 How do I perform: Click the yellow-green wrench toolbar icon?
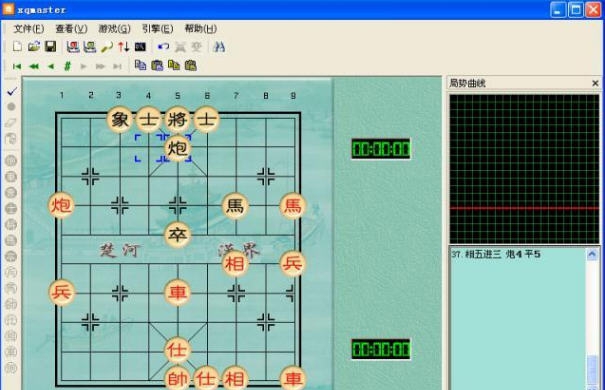pos(107,47)
